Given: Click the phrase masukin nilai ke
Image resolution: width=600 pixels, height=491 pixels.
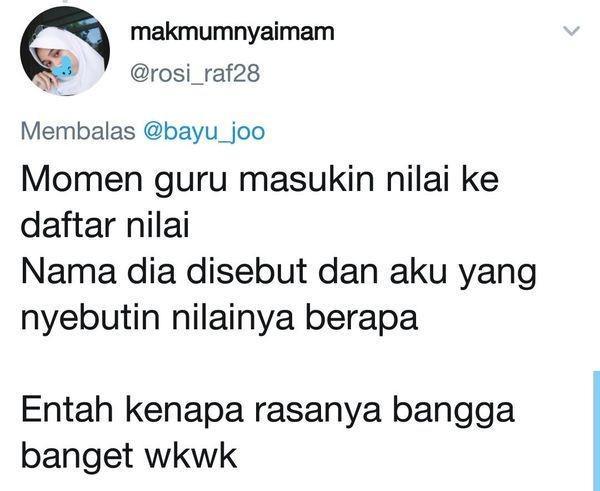Looking at the screenshot, I should point(369,179).
